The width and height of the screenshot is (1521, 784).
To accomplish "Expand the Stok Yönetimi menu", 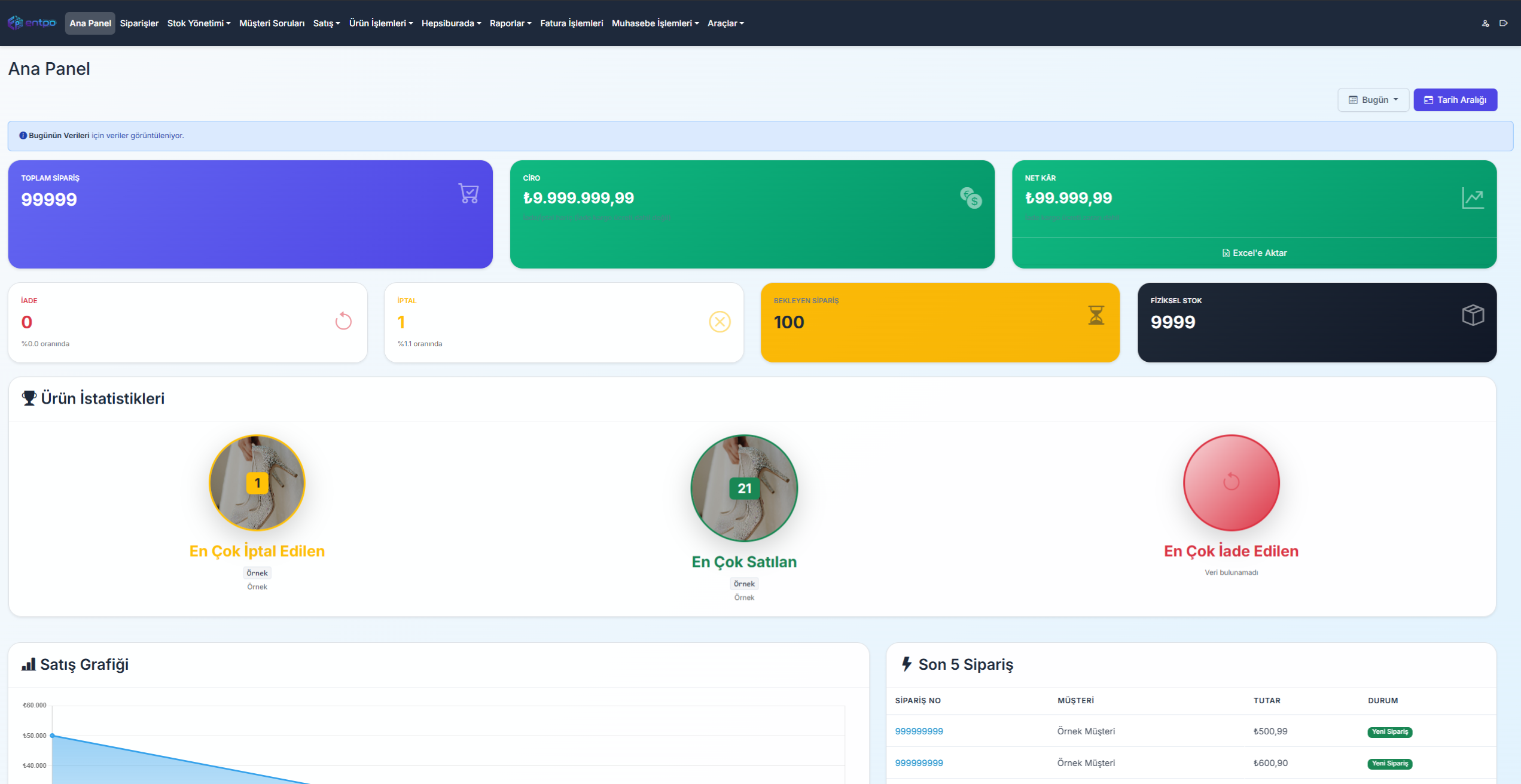I will tap(199, 23).
